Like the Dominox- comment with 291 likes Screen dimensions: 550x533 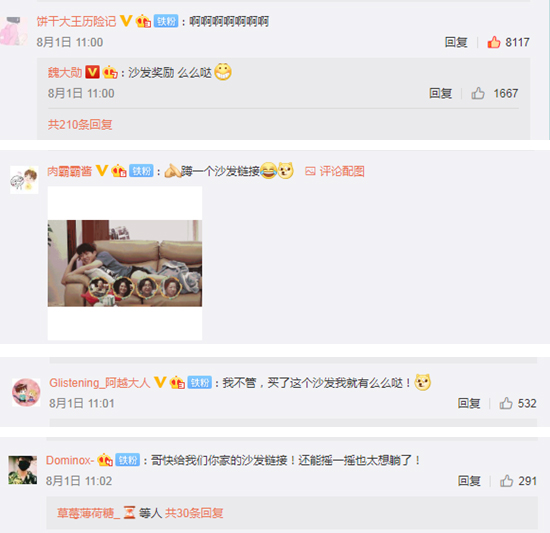(506, 481)
